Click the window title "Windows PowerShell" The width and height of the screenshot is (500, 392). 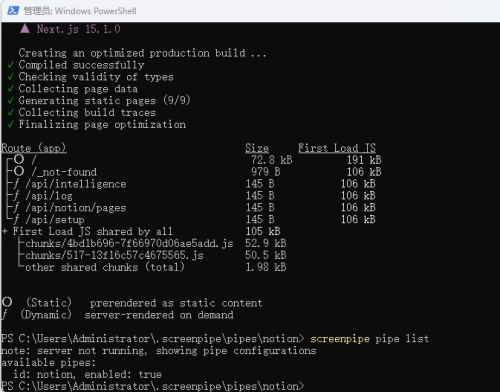click(96, 11)
